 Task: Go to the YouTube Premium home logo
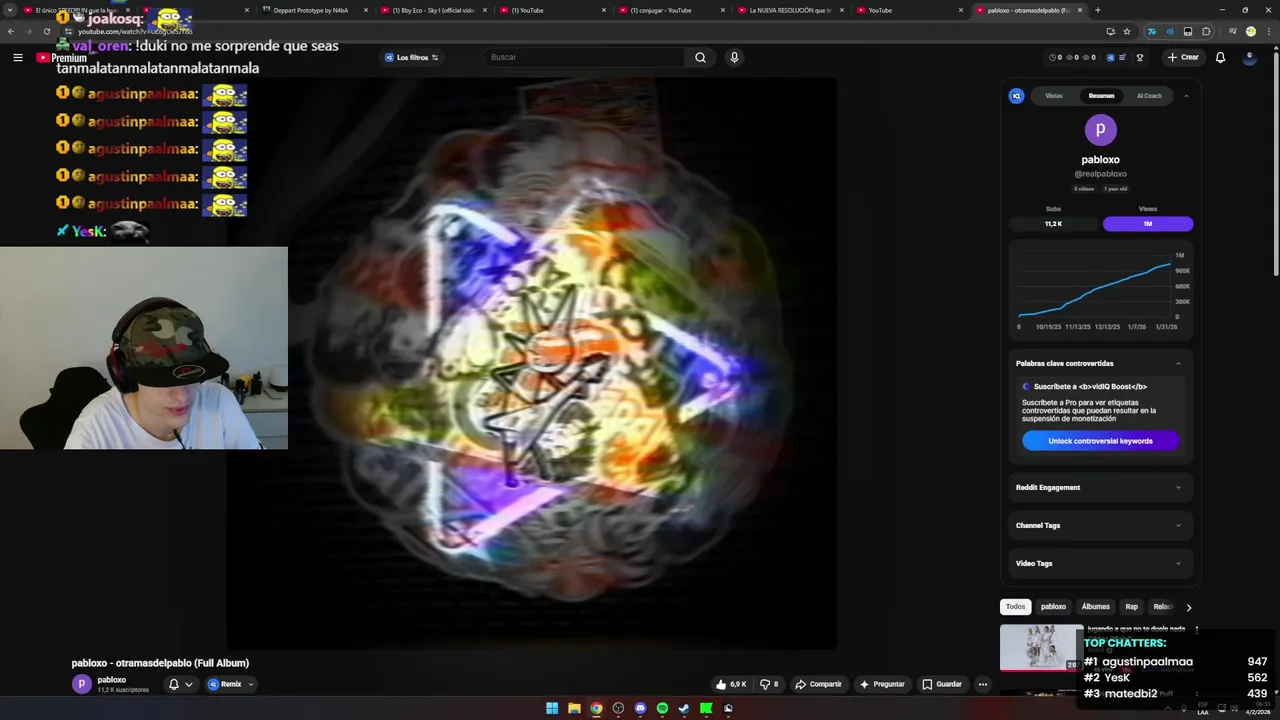click(61, 58)
